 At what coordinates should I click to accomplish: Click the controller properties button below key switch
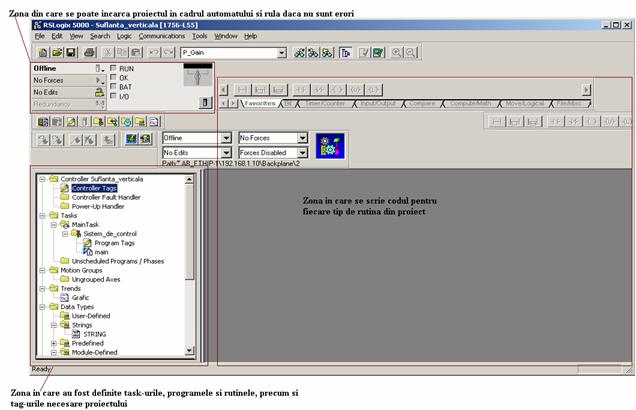point(205,103)
